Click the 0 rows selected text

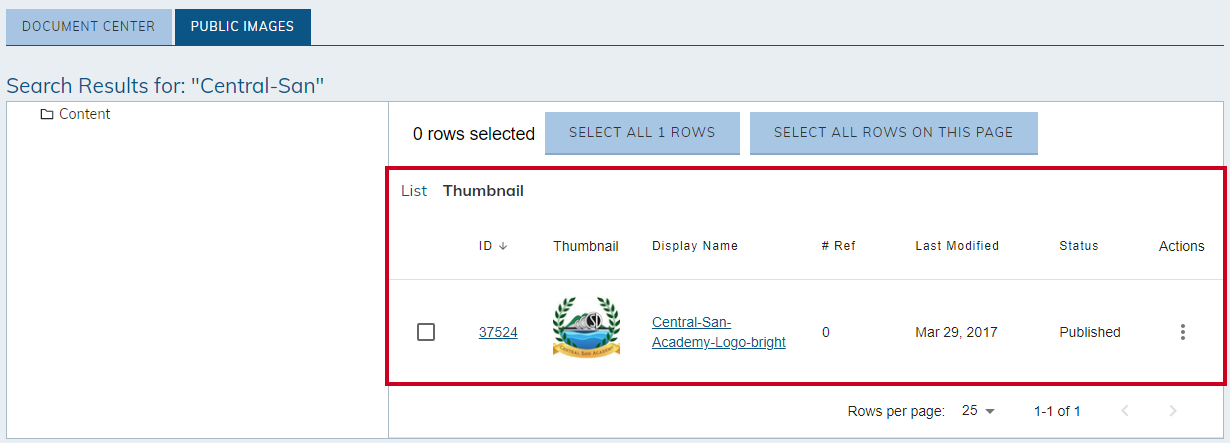coord(474,134)
